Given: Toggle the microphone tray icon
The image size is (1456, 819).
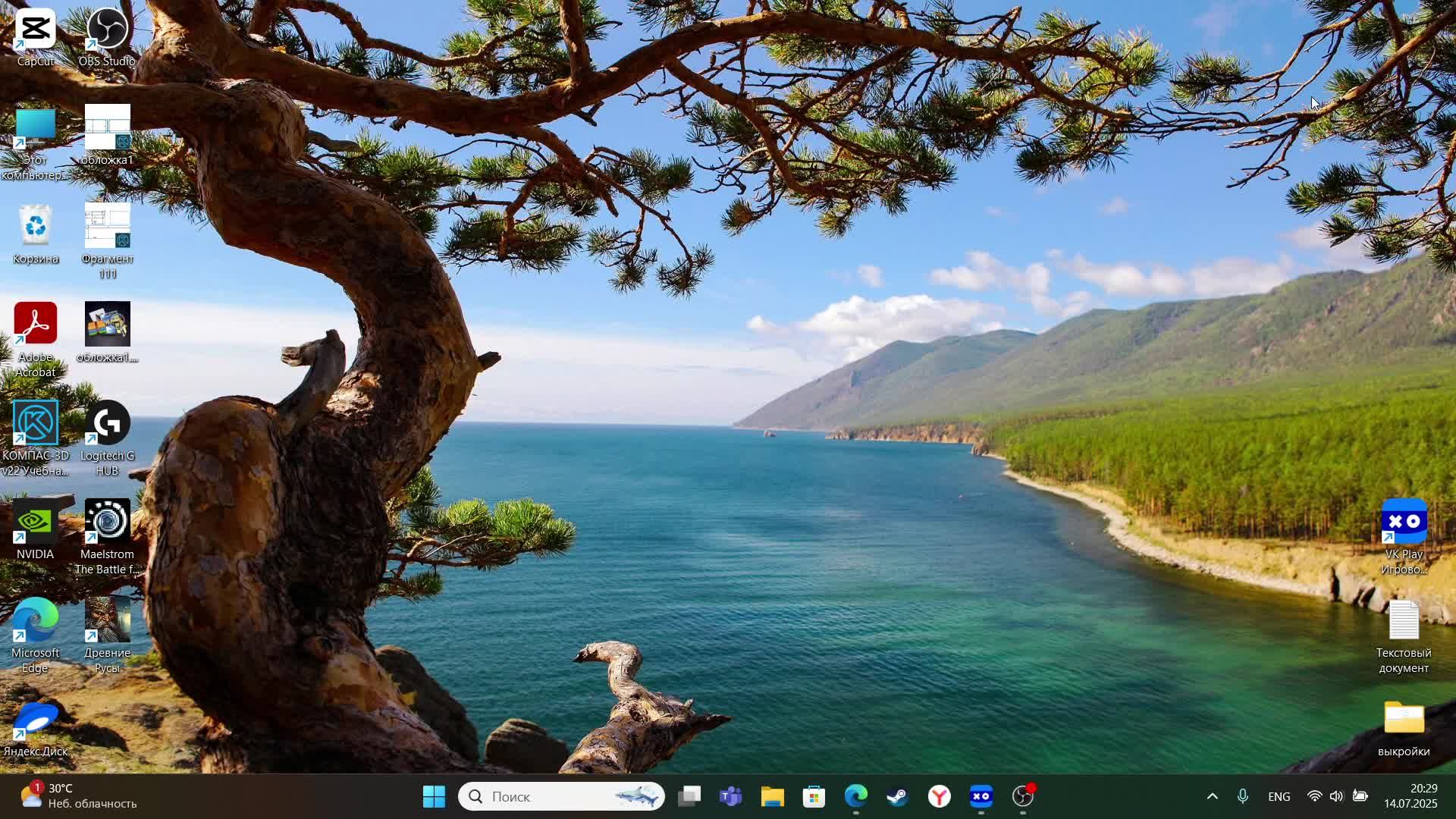Looking at the screenshot, I should pyautogui.click(x=1242, y=796).
